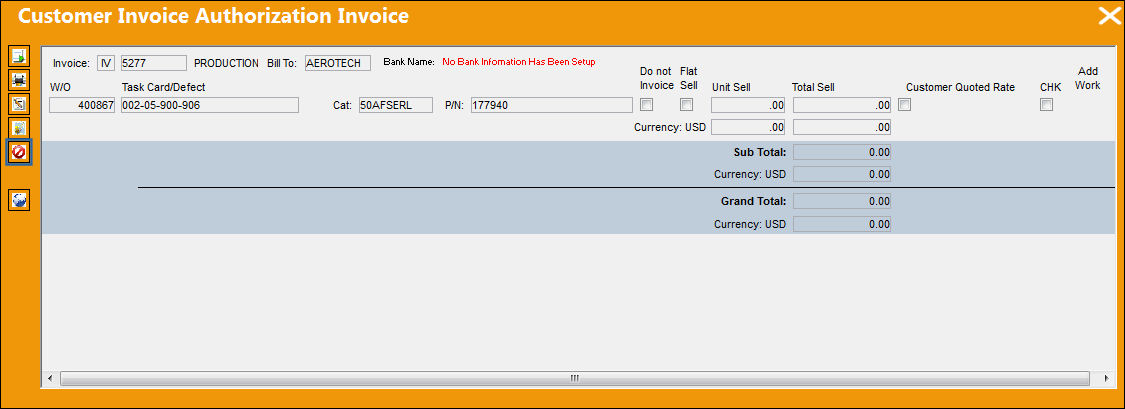Click the printer icon in sidebar

point(19,79)
